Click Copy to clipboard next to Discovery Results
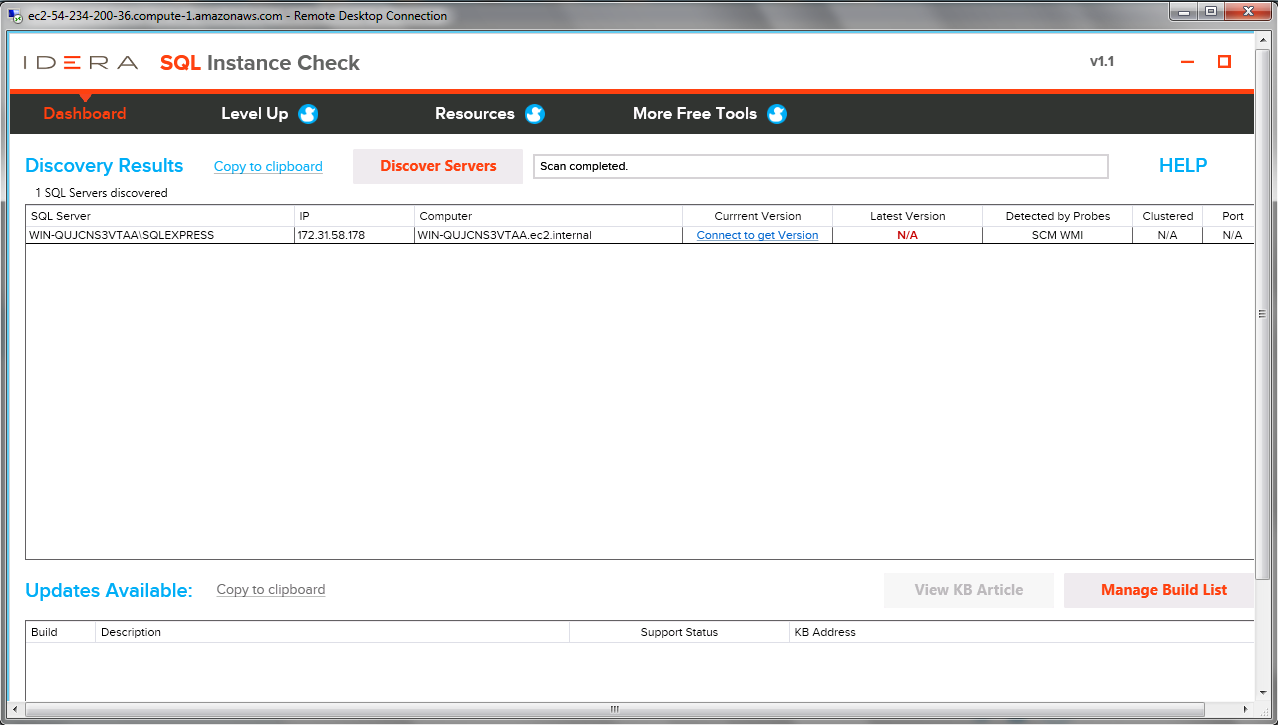Viewport: 1278px width, 725px height. pos(268,167)
